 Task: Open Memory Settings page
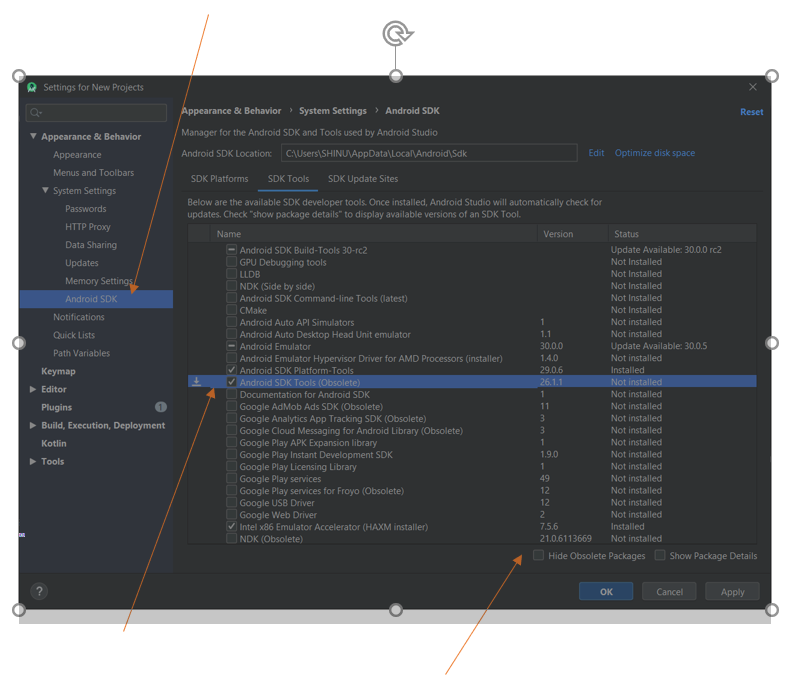pyautogui.click(x=99, y=281)
